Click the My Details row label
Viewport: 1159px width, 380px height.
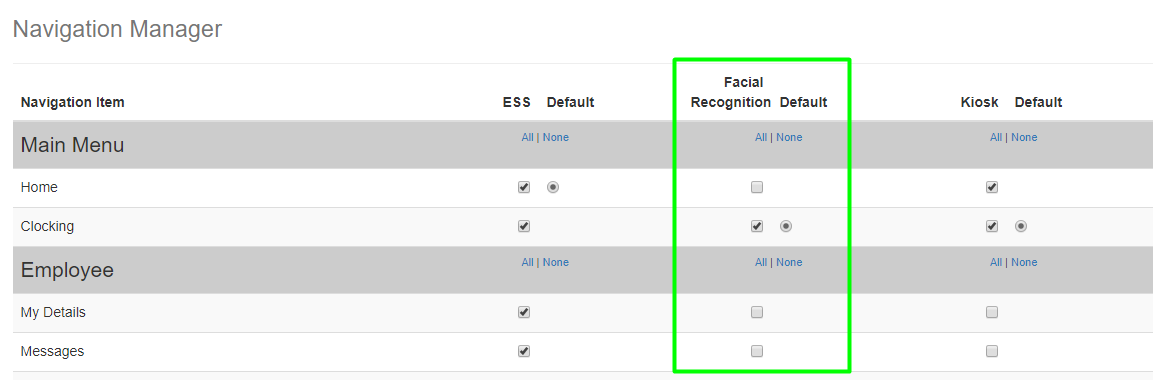click(53, 312)
